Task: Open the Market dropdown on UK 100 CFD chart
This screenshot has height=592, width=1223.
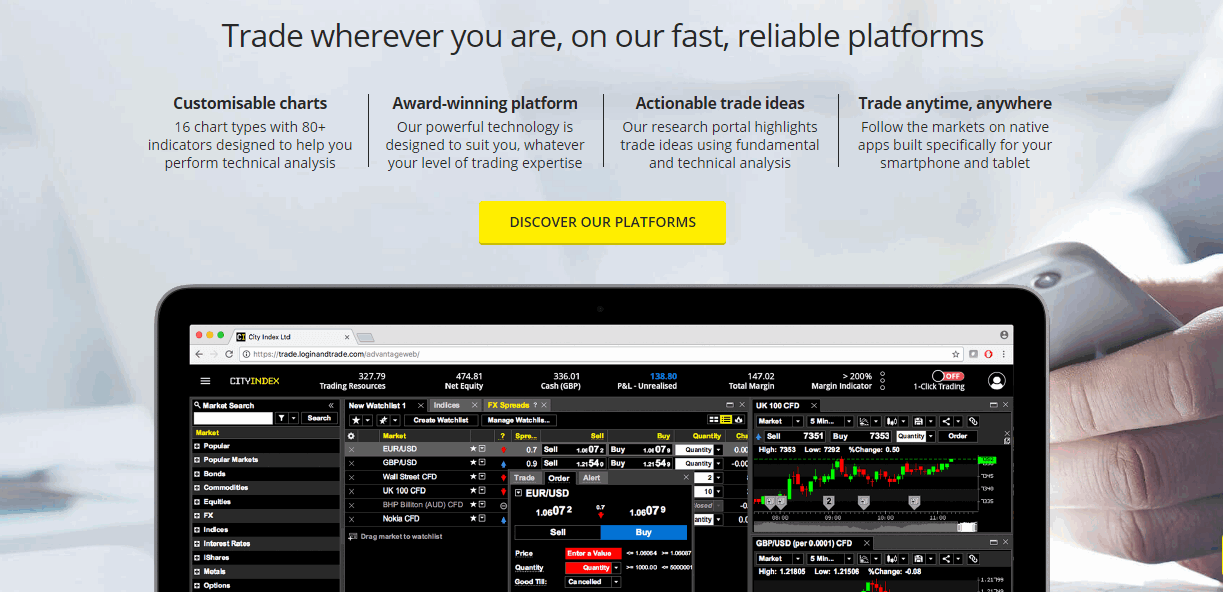Action: pos(779,421)
